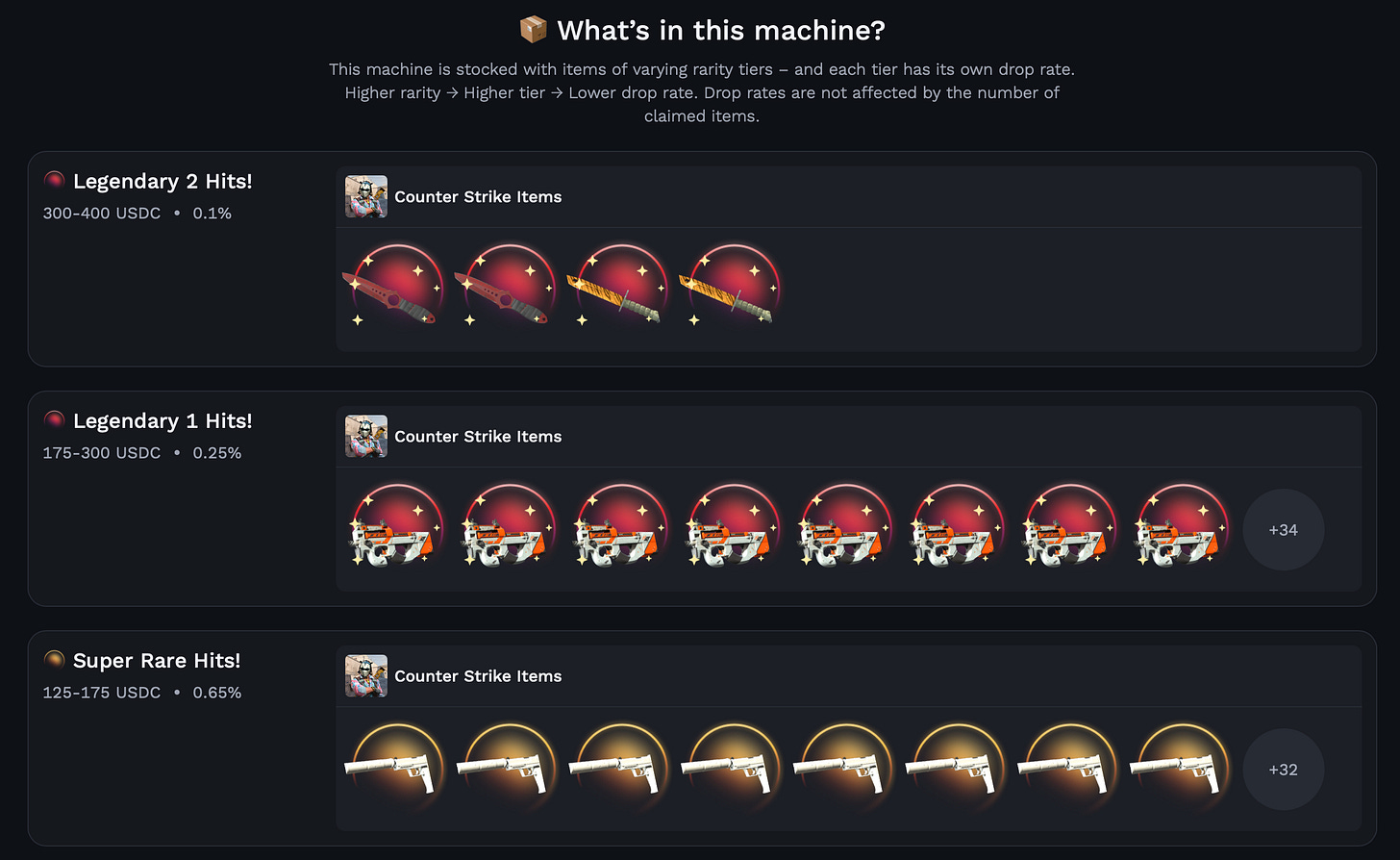Select the last tiger-striped bayonet in Legendary 2

coord(731,287)
